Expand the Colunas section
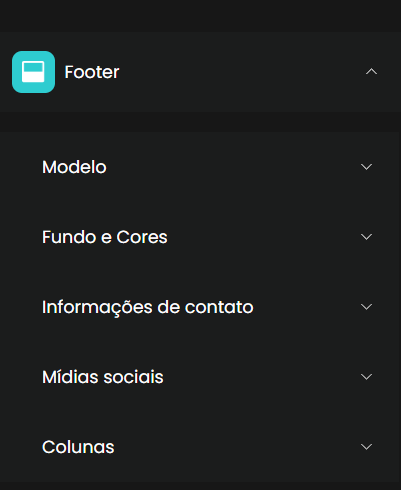Screen dimensions: 401x490 (200, 447)
